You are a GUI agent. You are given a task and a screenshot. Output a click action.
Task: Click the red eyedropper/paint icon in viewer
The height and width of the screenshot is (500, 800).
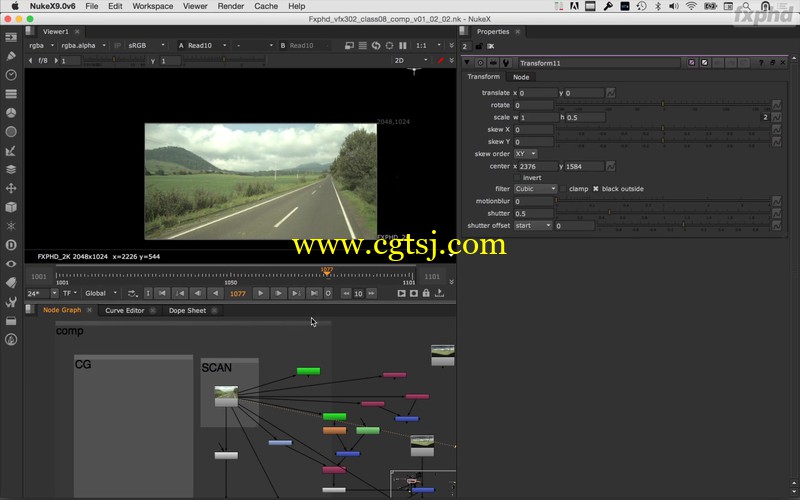(x=441, y=61)
